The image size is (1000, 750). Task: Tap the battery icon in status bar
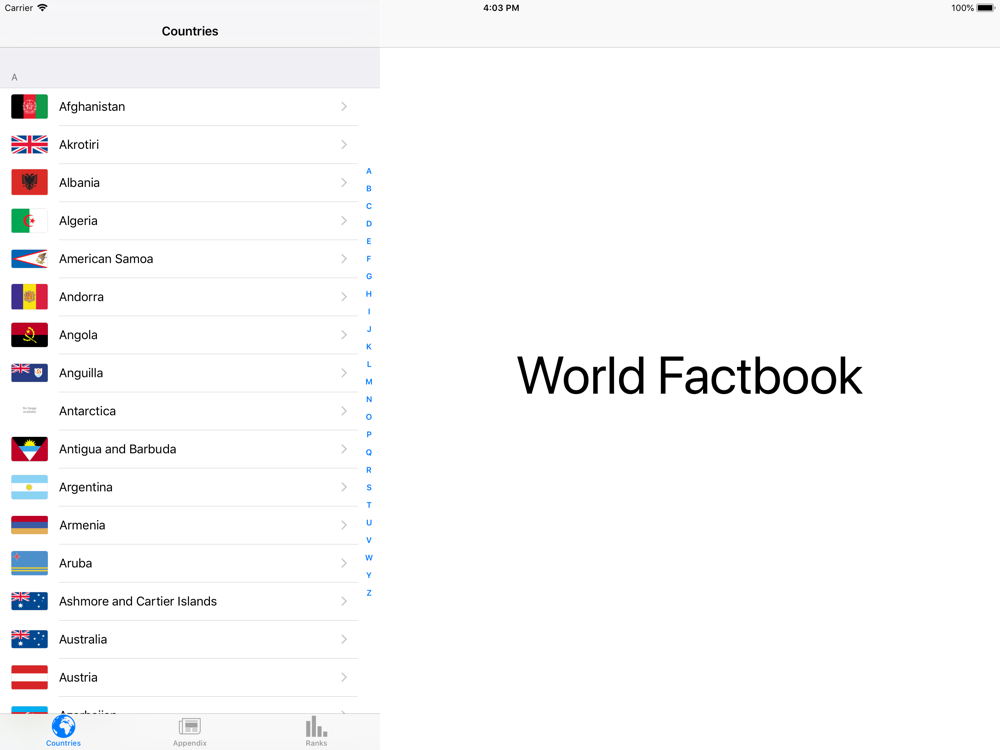[x=986, y=8]
